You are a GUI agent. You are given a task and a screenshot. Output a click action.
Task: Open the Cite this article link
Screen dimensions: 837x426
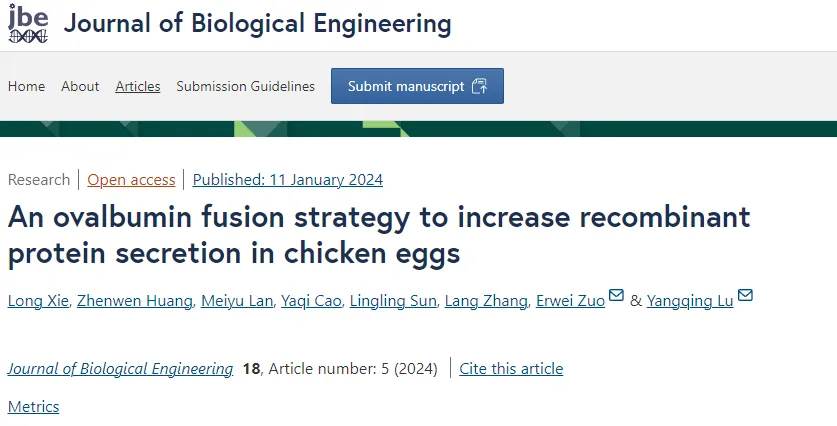[511, 369]
